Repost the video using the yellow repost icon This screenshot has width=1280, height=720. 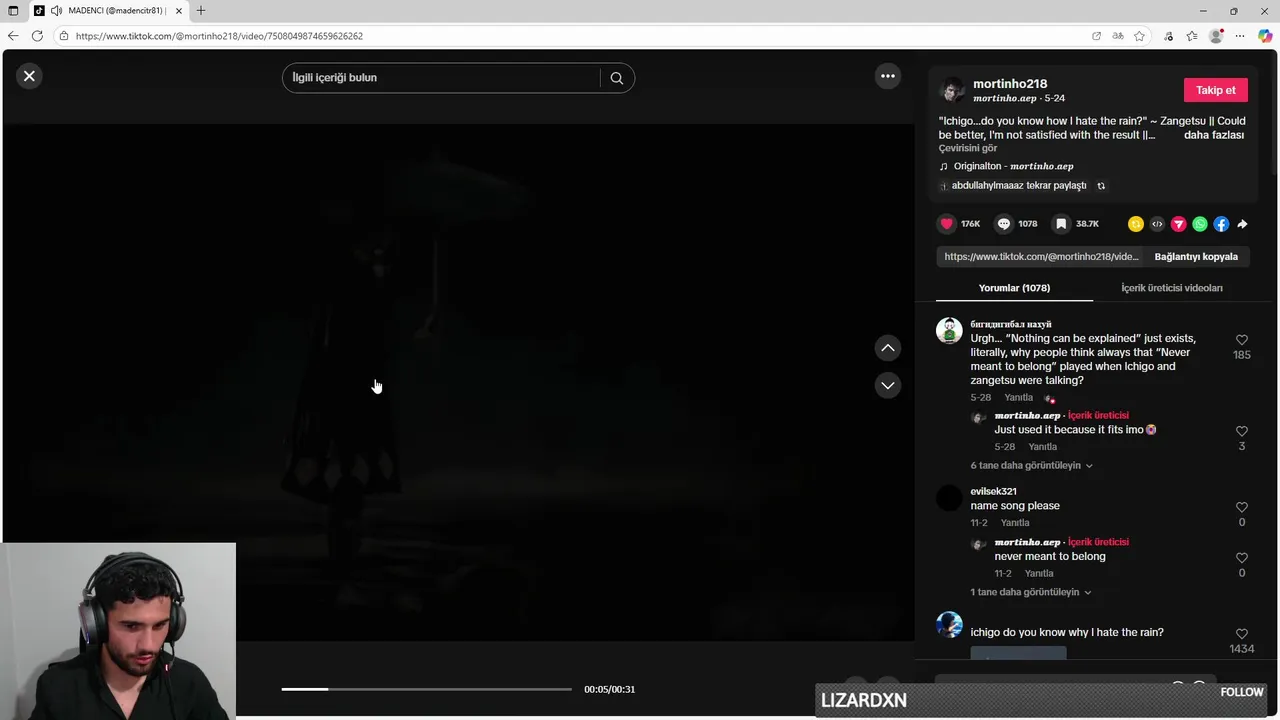[1136, 224]
